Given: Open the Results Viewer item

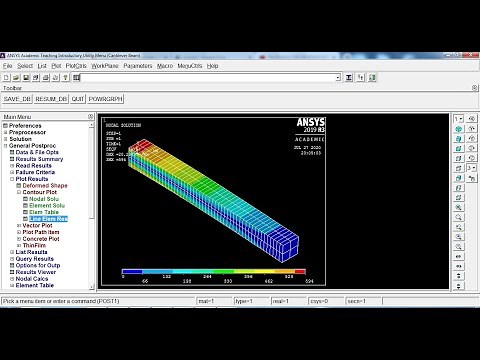Looking at the screenshot, I should 36,272.
